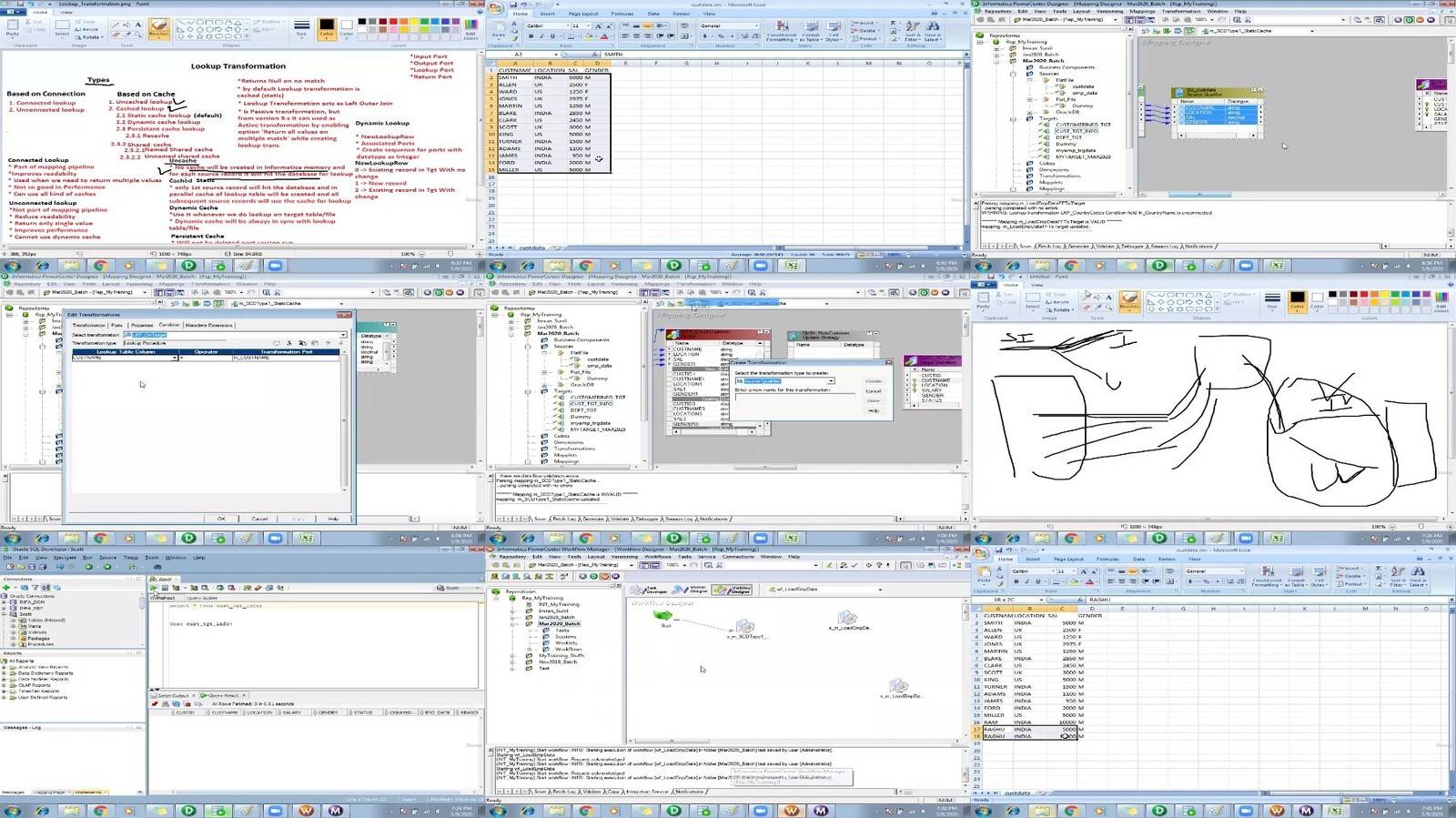Click the cut icon in Edit Transformations condition toolbar
The image size is (1456, 818).
pyautogui.click(x=289, y=343)
